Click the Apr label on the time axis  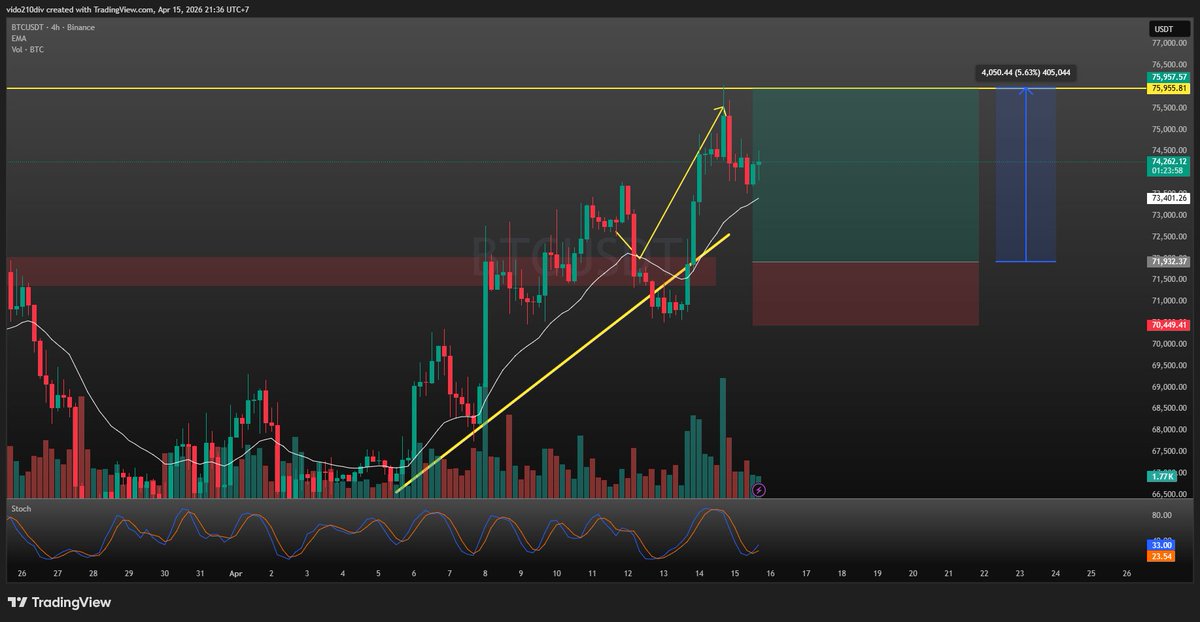pyautogui.click(x=236, y=575)
